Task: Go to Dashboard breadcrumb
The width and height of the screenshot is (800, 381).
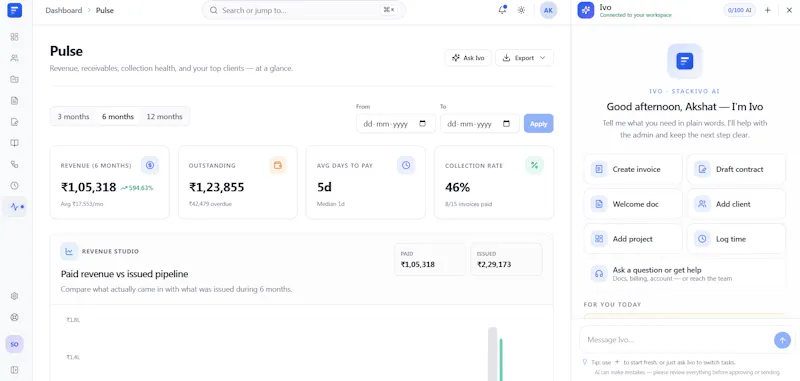Action: coord(64,10)
